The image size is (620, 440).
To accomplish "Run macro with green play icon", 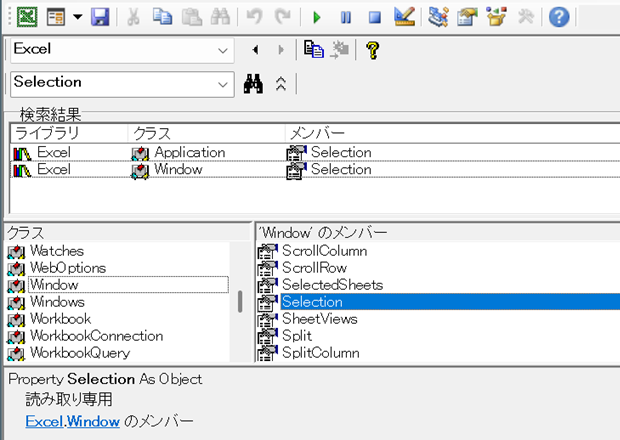I will [317, 17].
